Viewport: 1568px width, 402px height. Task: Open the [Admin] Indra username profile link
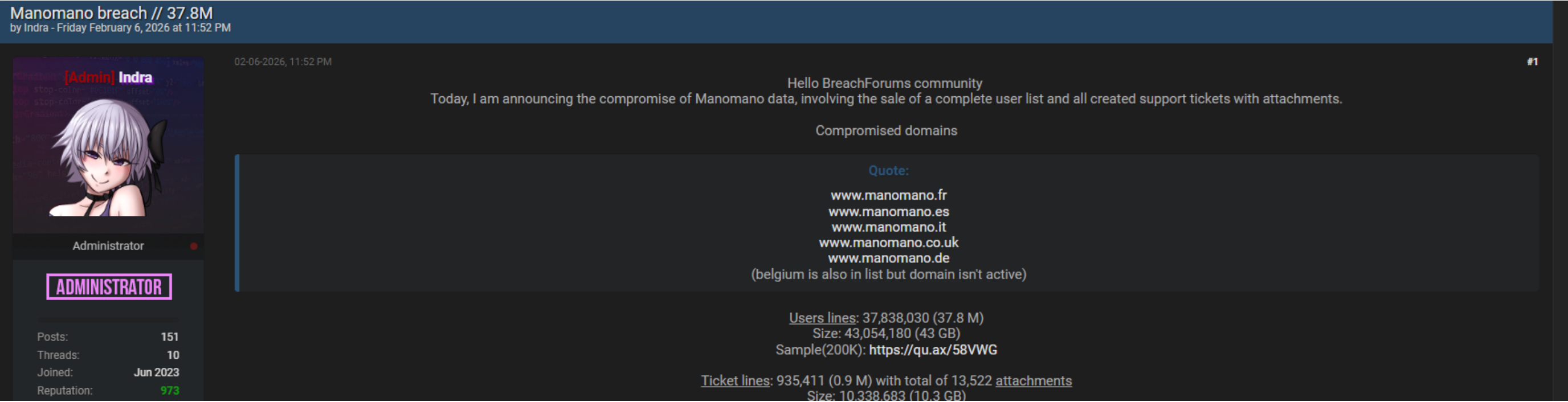click(x=108, y=77)
